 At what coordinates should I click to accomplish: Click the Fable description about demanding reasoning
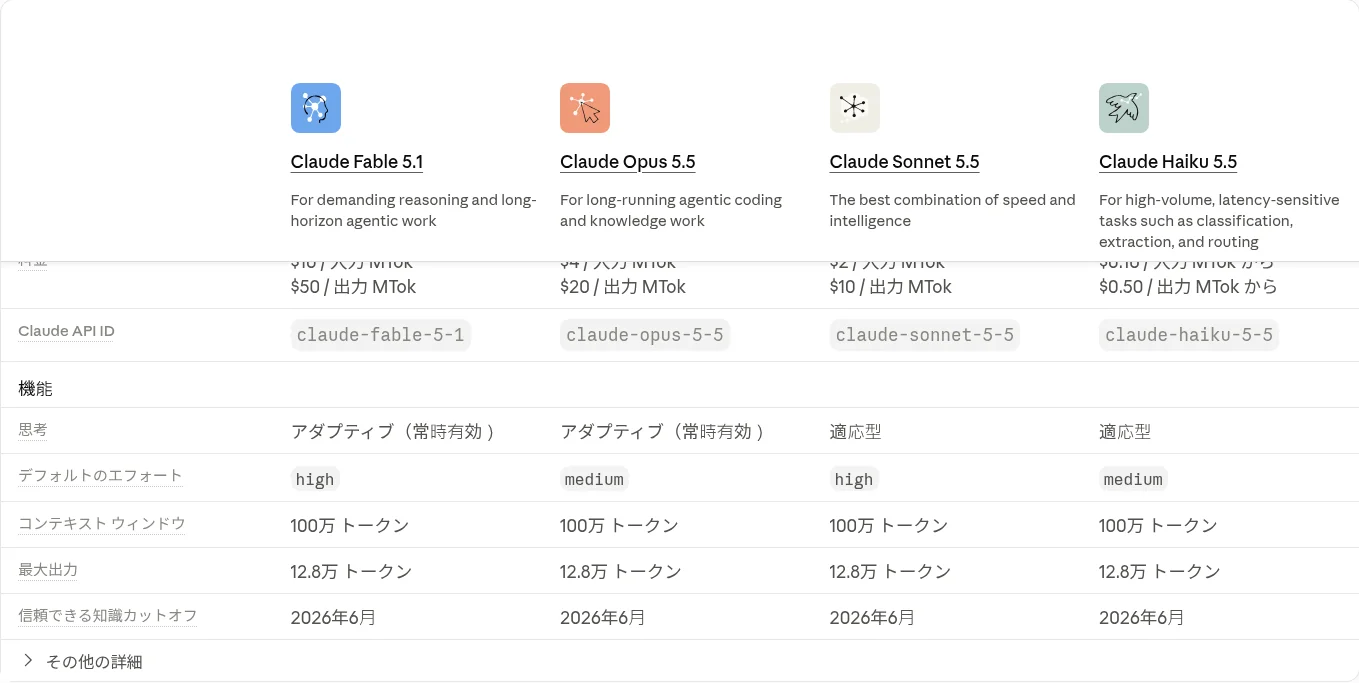point(414,210)
